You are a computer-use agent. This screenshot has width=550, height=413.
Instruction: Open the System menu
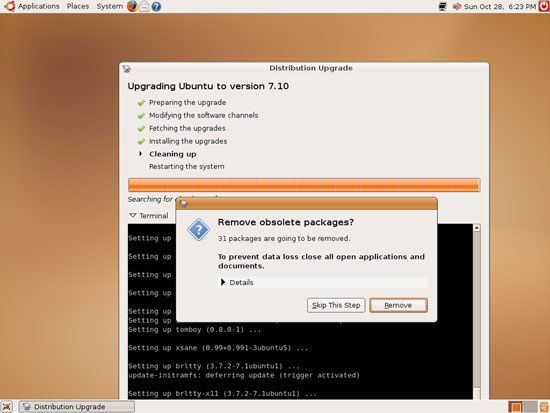[109, 6]
